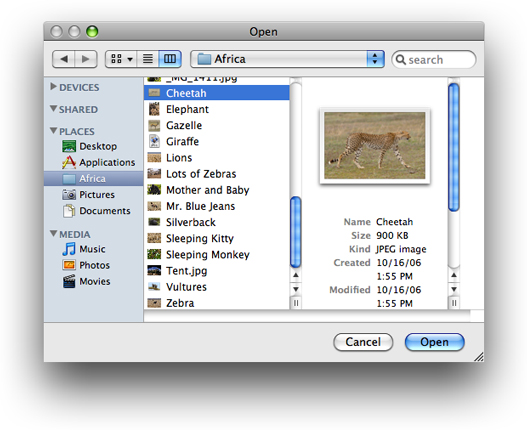This screenshot has height=430, width=527.
Task: Expand the DEVICES section
Action: pos(53,87)
